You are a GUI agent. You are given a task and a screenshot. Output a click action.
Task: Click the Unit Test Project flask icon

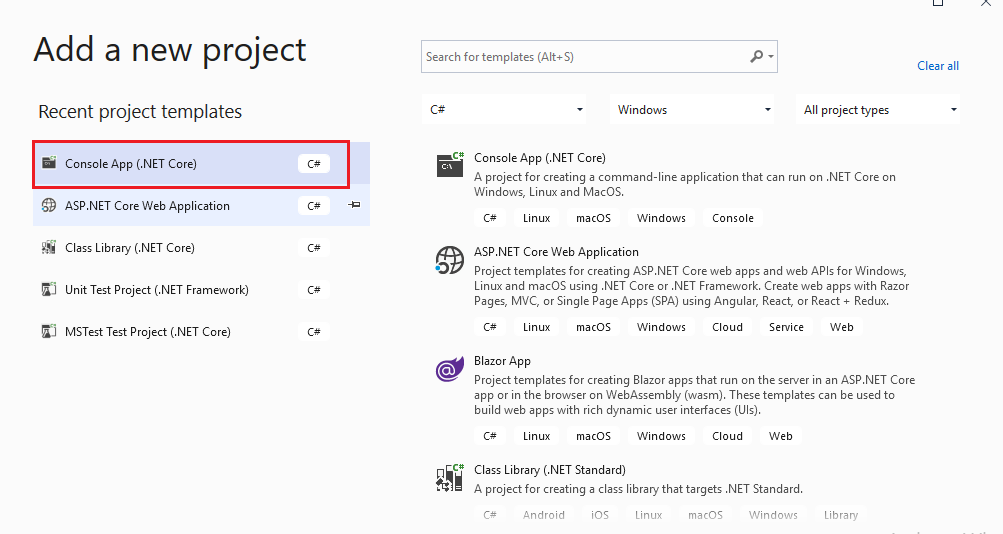coord(49,290)
